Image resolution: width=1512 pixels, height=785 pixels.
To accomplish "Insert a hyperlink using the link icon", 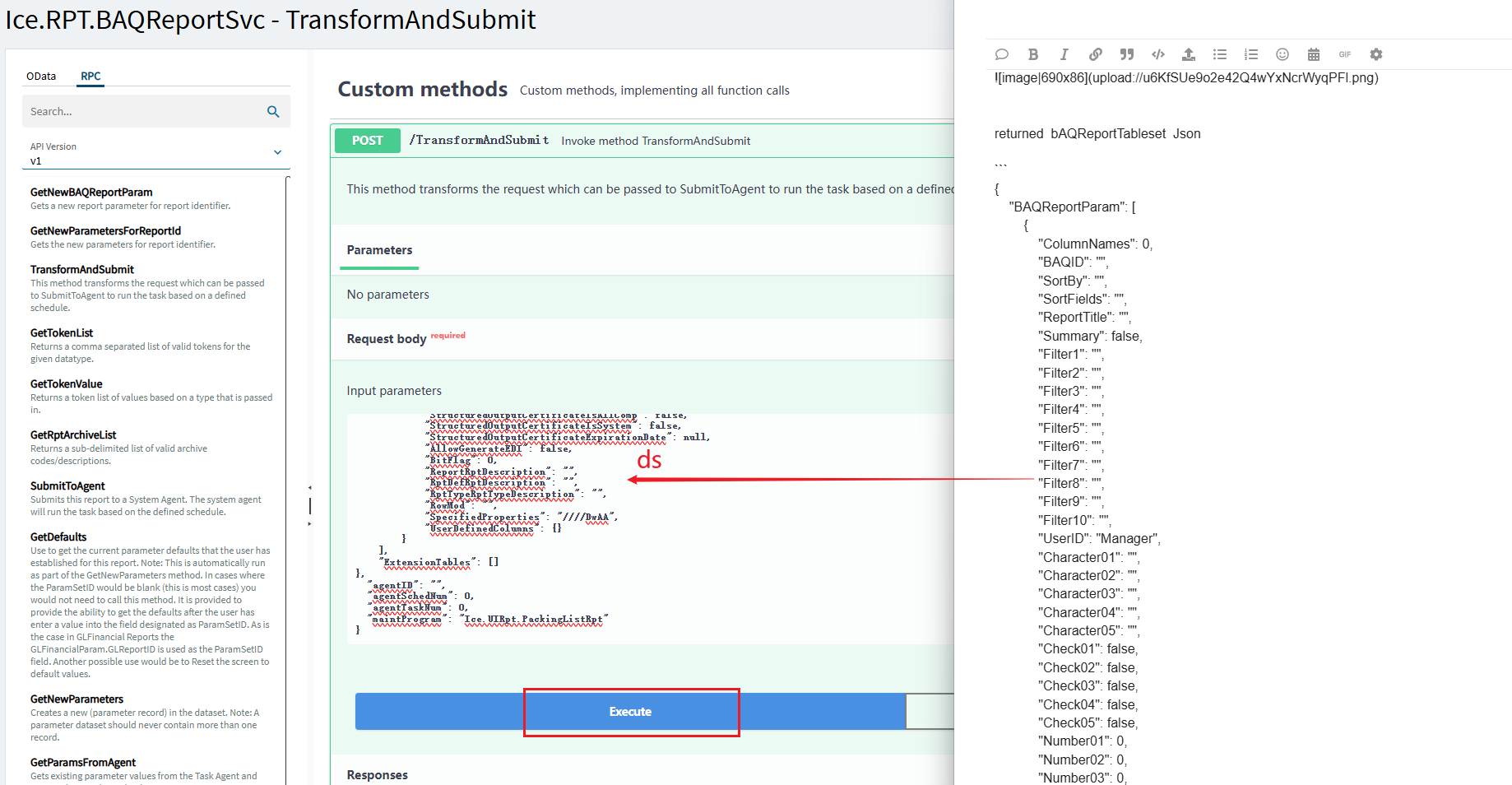I will coord(1095,54).
